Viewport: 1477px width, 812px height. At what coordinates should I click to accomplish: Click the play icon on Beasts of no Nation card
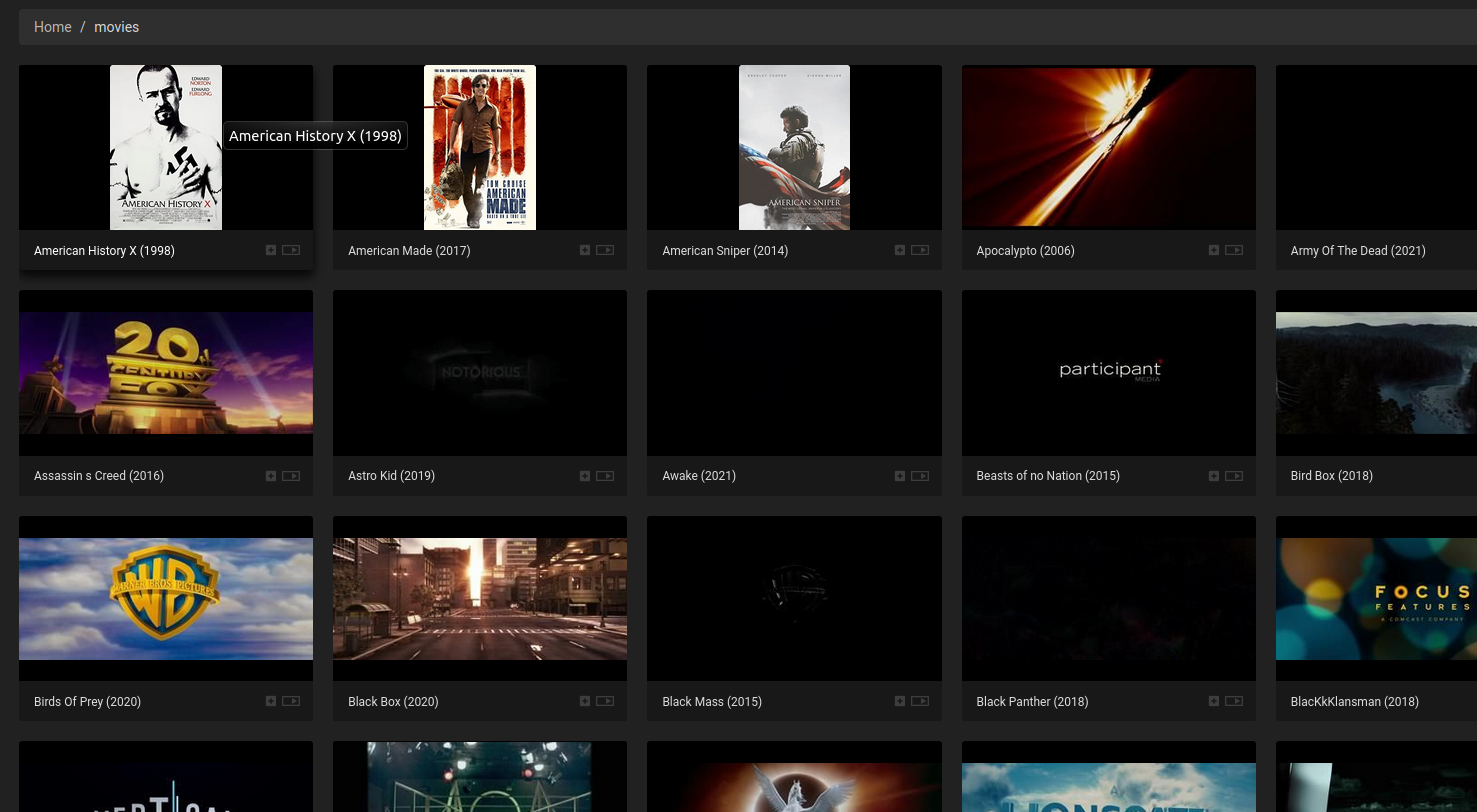[1234, 476]
